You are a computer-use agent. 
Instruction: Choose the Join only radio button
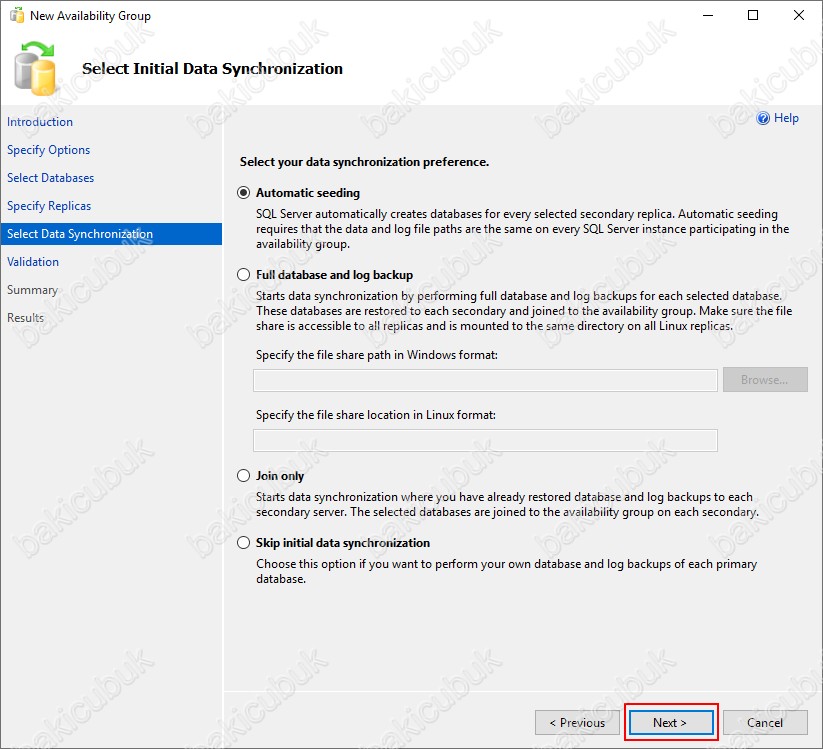click(x=243, y=476)
